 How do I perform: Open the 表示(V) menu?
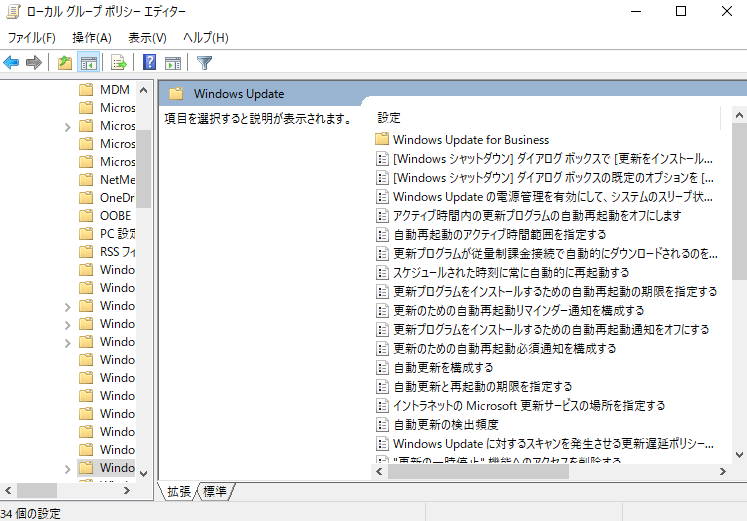pyautogui.click(x=147, y=38)
